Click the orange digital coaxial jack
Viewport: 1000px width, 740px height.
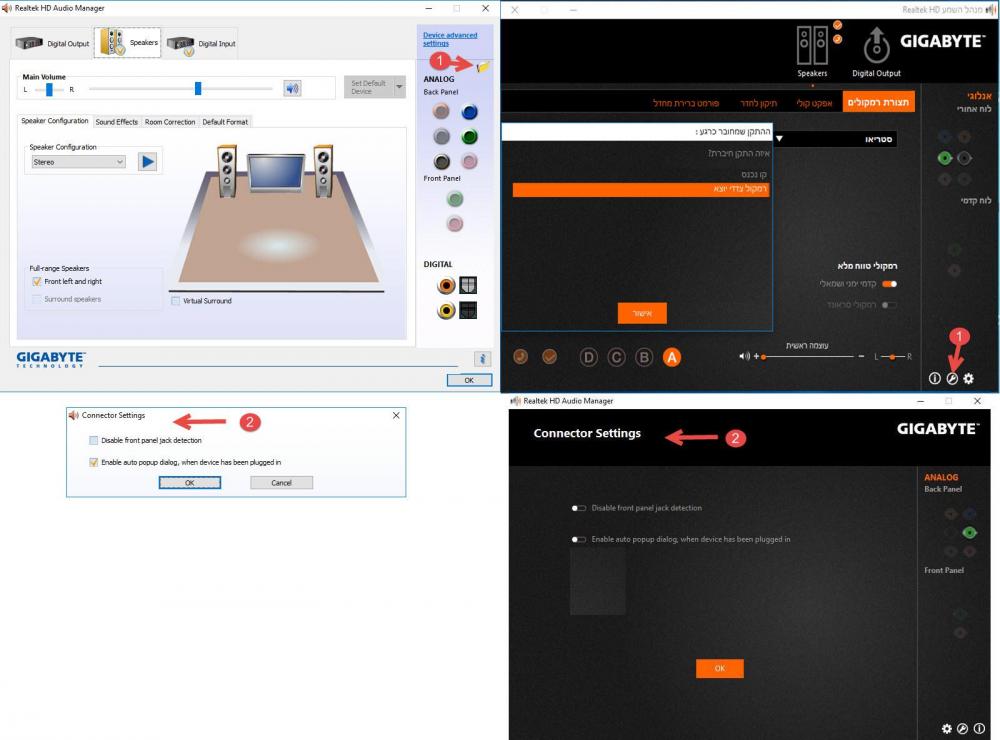[446, 285]
